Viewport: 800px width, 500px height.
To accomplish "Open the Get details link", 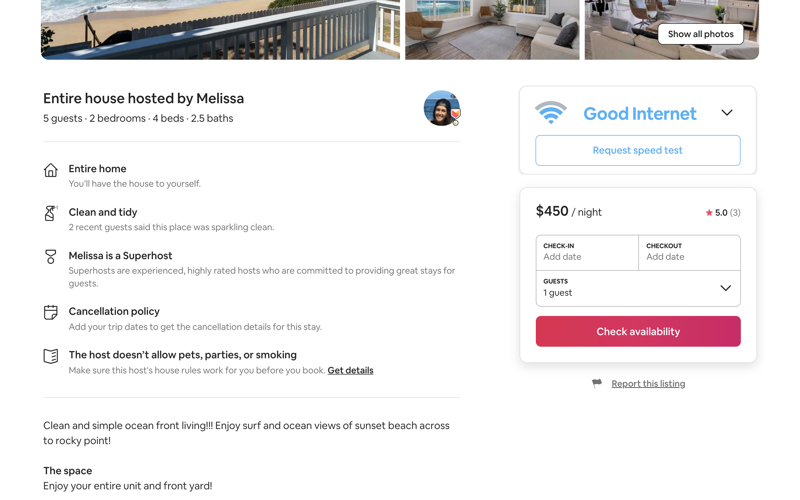I will [351, 370].
